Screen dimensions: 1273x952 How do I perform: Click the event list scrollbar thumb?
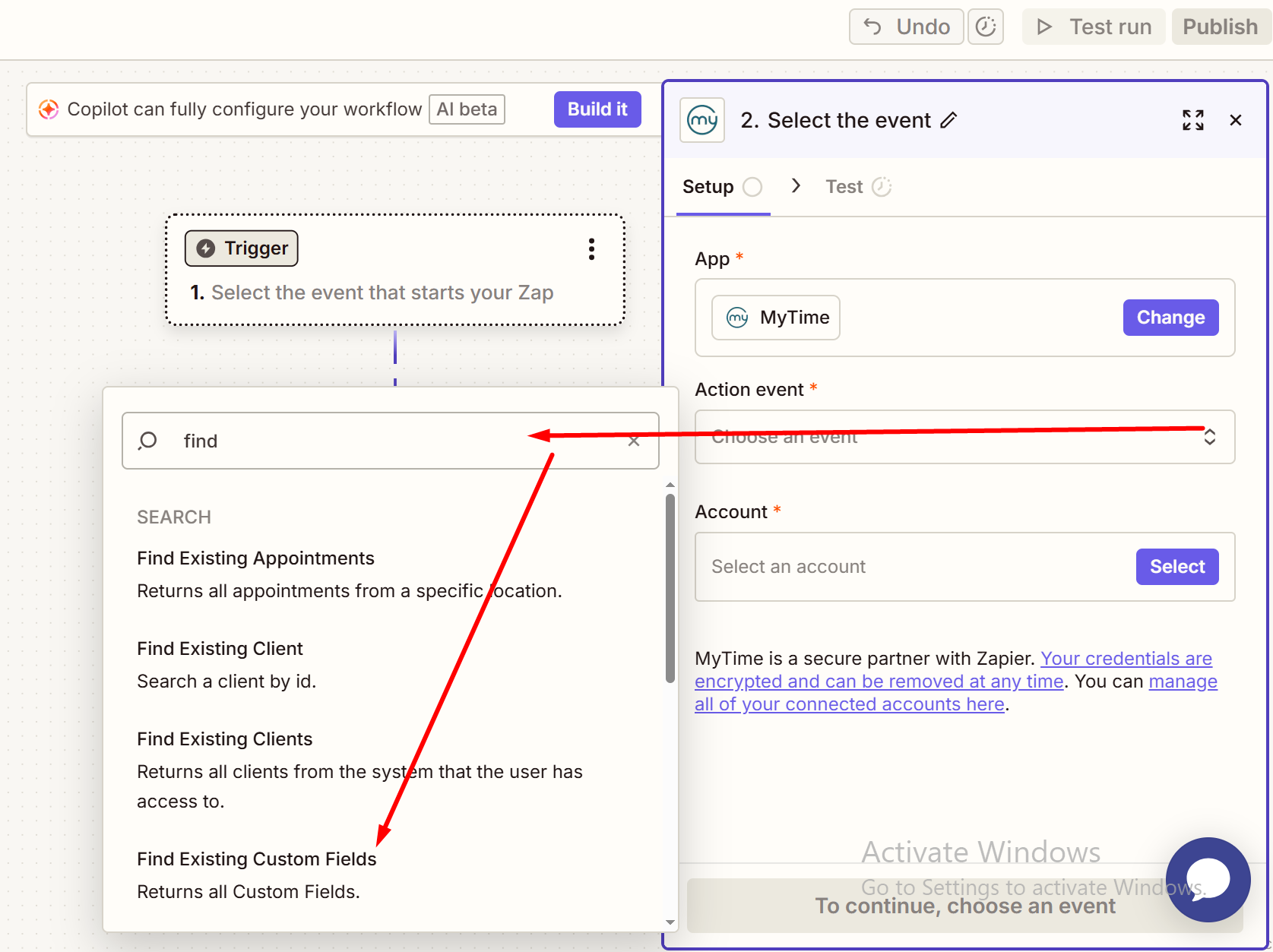[x=670, y=588]
